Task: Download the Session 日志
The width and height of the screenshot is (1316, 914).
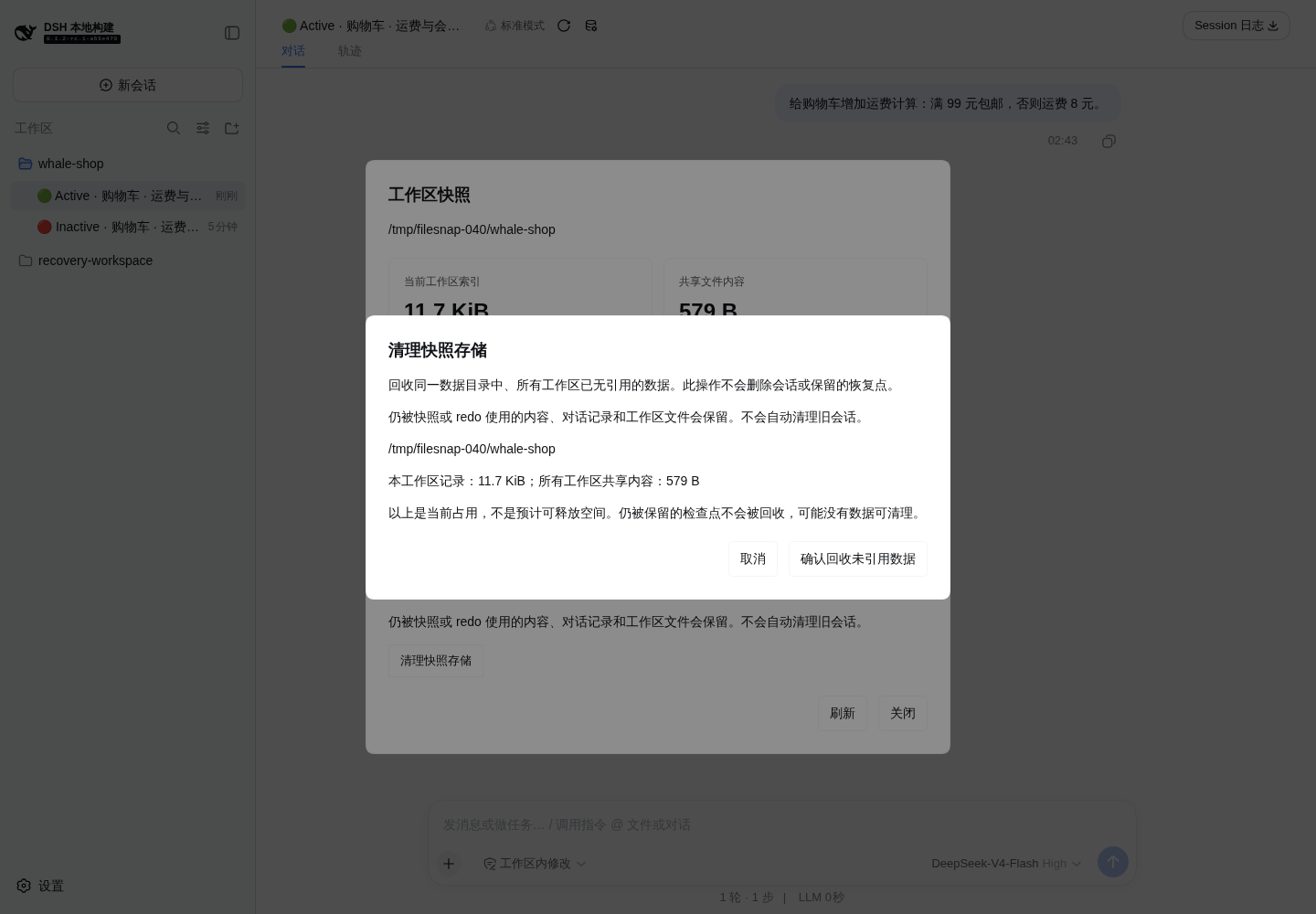Action: coord(1236,26)
